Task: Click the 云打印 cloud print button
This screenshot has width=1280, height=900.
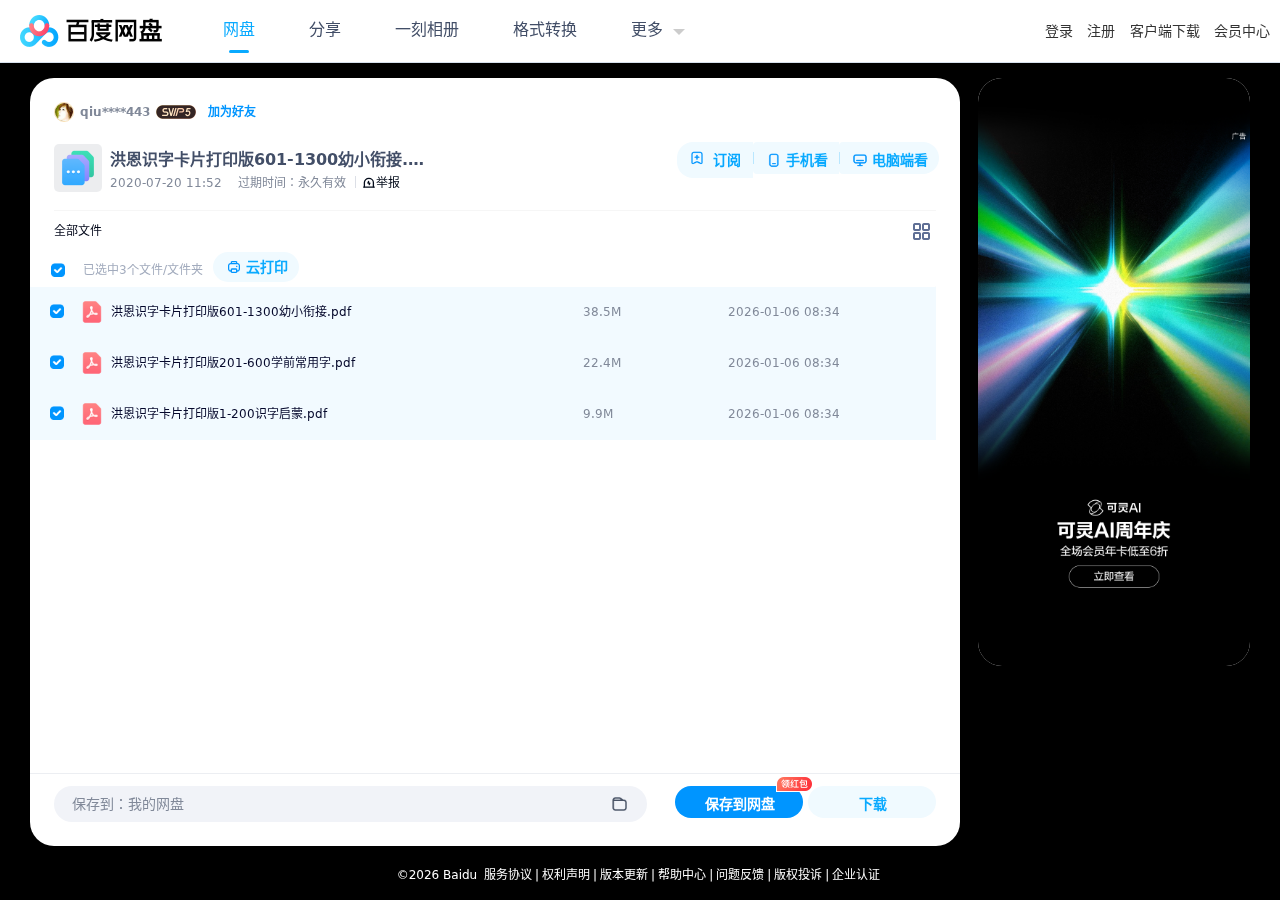Action: (257, 268)
